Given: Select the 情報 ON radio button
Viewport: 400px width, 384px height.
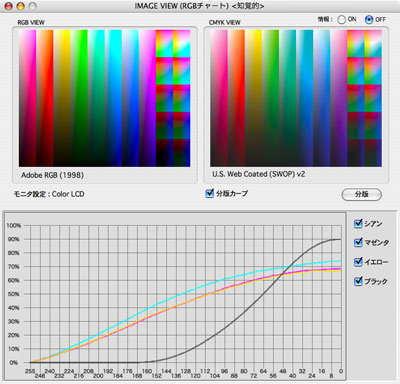Looking at the screenshot, I should (341, 20).
